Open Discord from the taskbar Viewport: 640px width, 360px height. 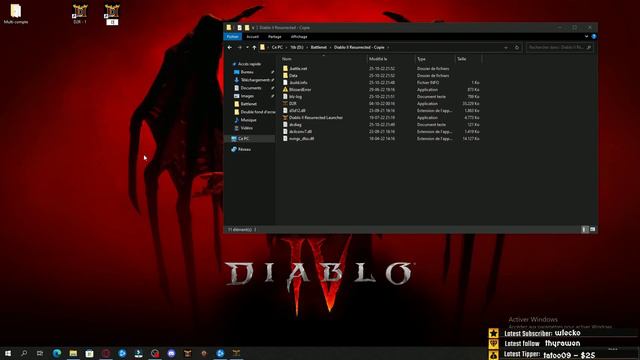[x=171, y=353]
